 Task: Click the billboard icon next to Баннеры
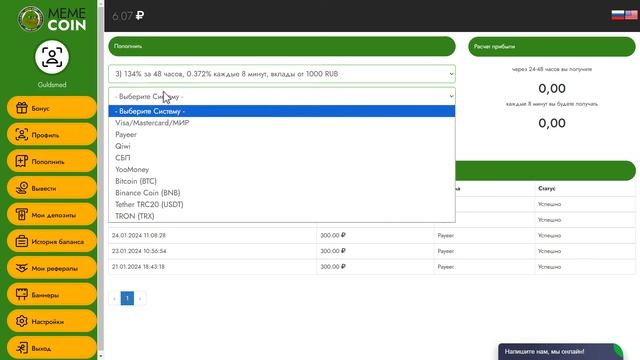(x=22, y=295)
